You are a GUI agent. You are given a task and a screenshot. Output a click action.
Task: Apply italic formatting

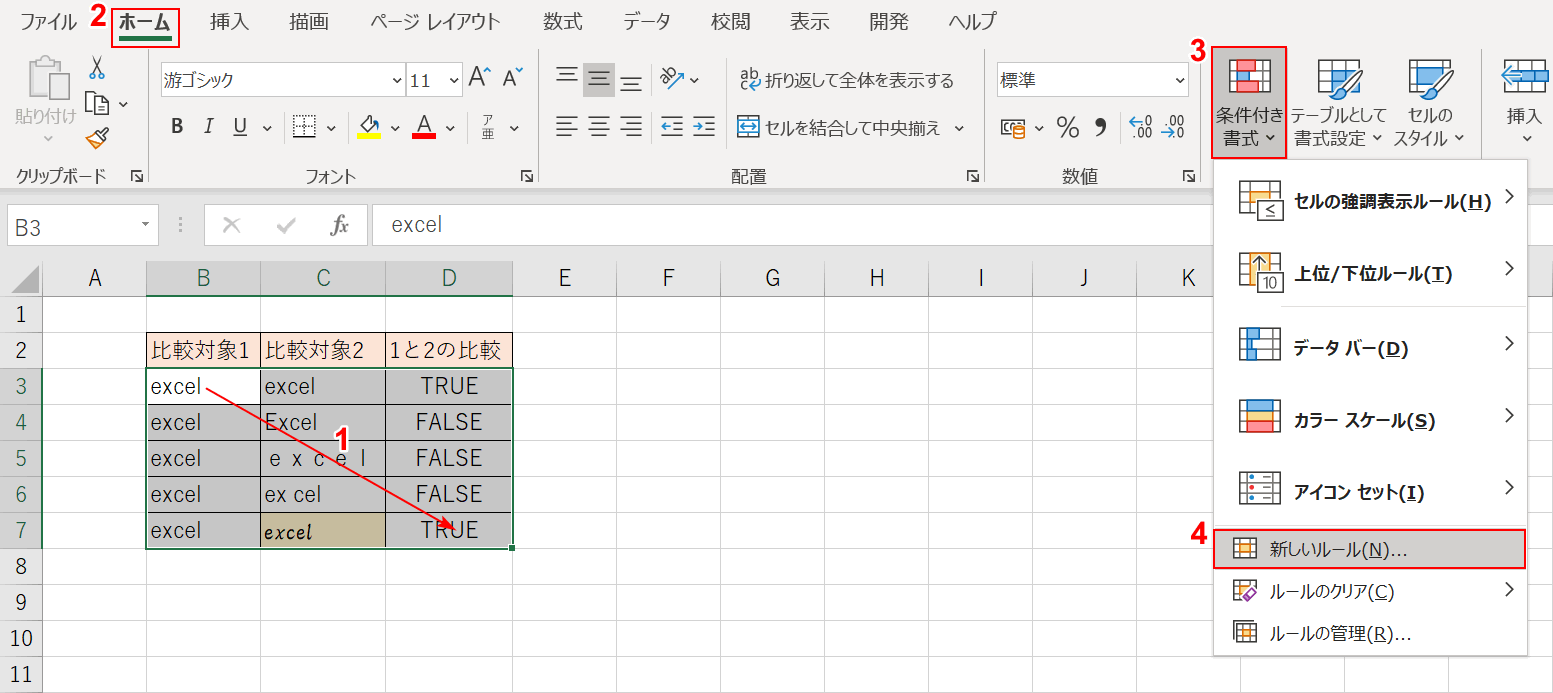coord(207,126)
